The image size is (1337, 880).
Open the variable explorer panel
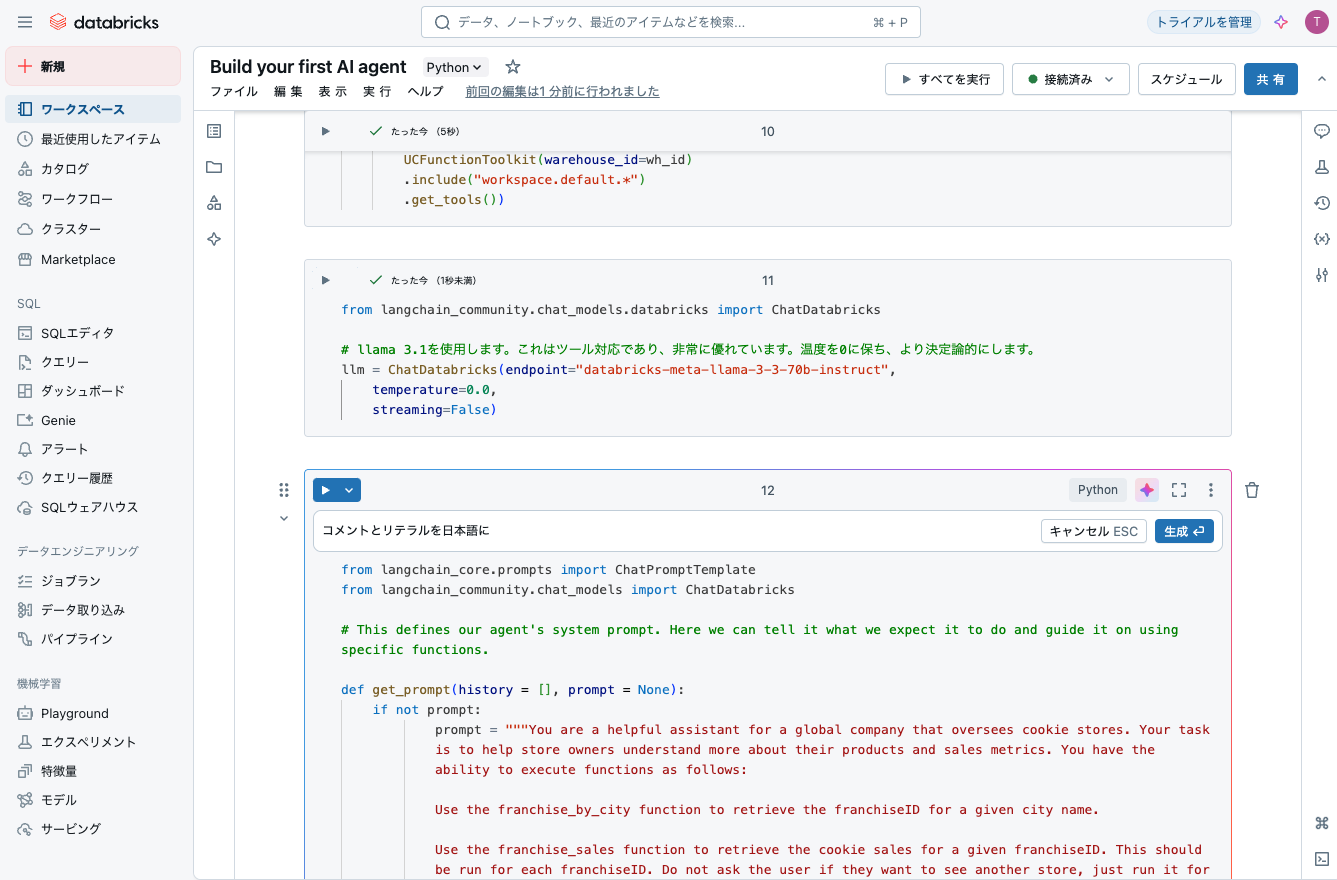1322,238
